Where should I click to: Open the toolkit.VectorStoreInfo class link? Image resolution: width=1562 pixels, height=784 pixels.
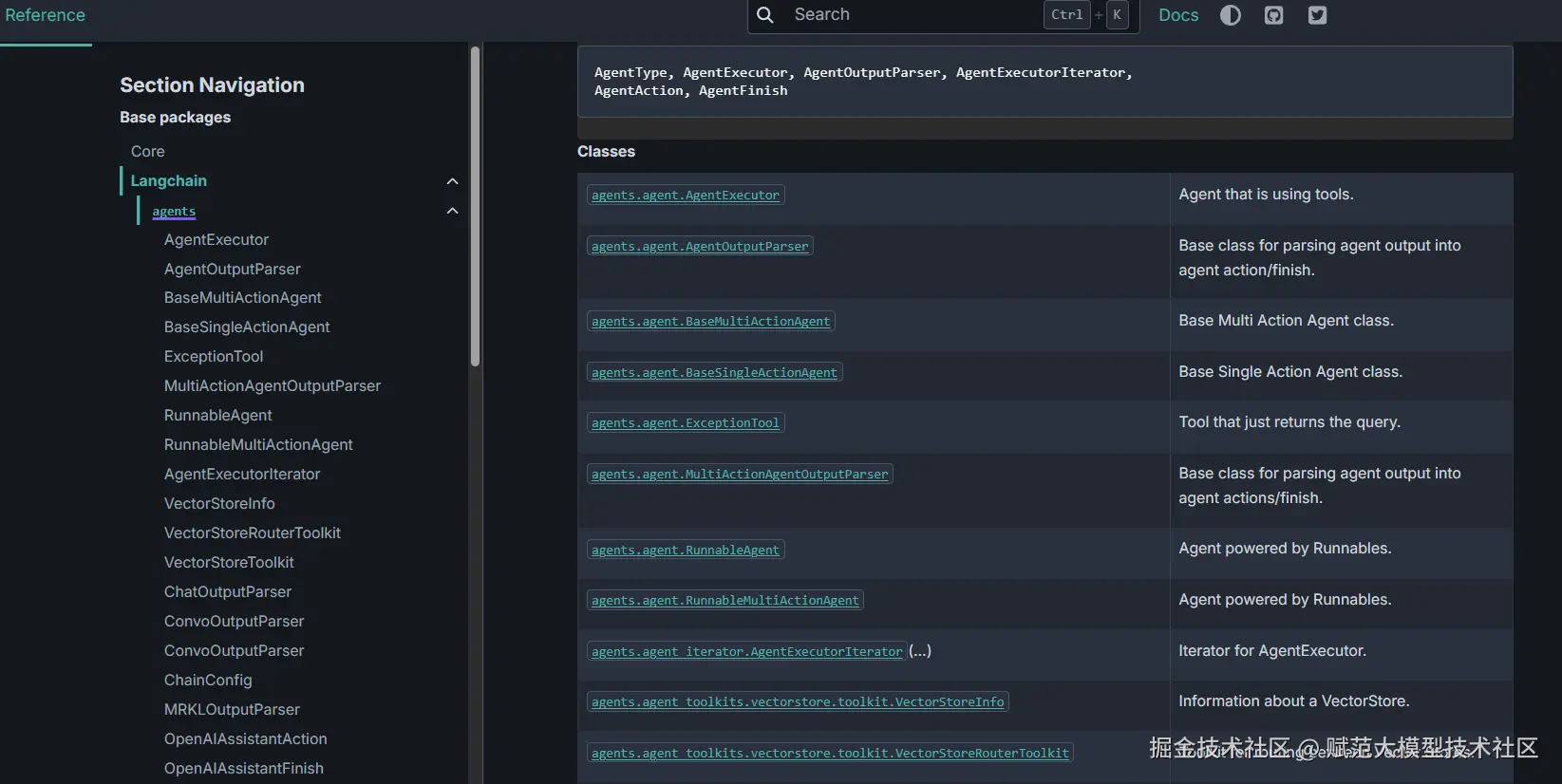tap(798, 702)
